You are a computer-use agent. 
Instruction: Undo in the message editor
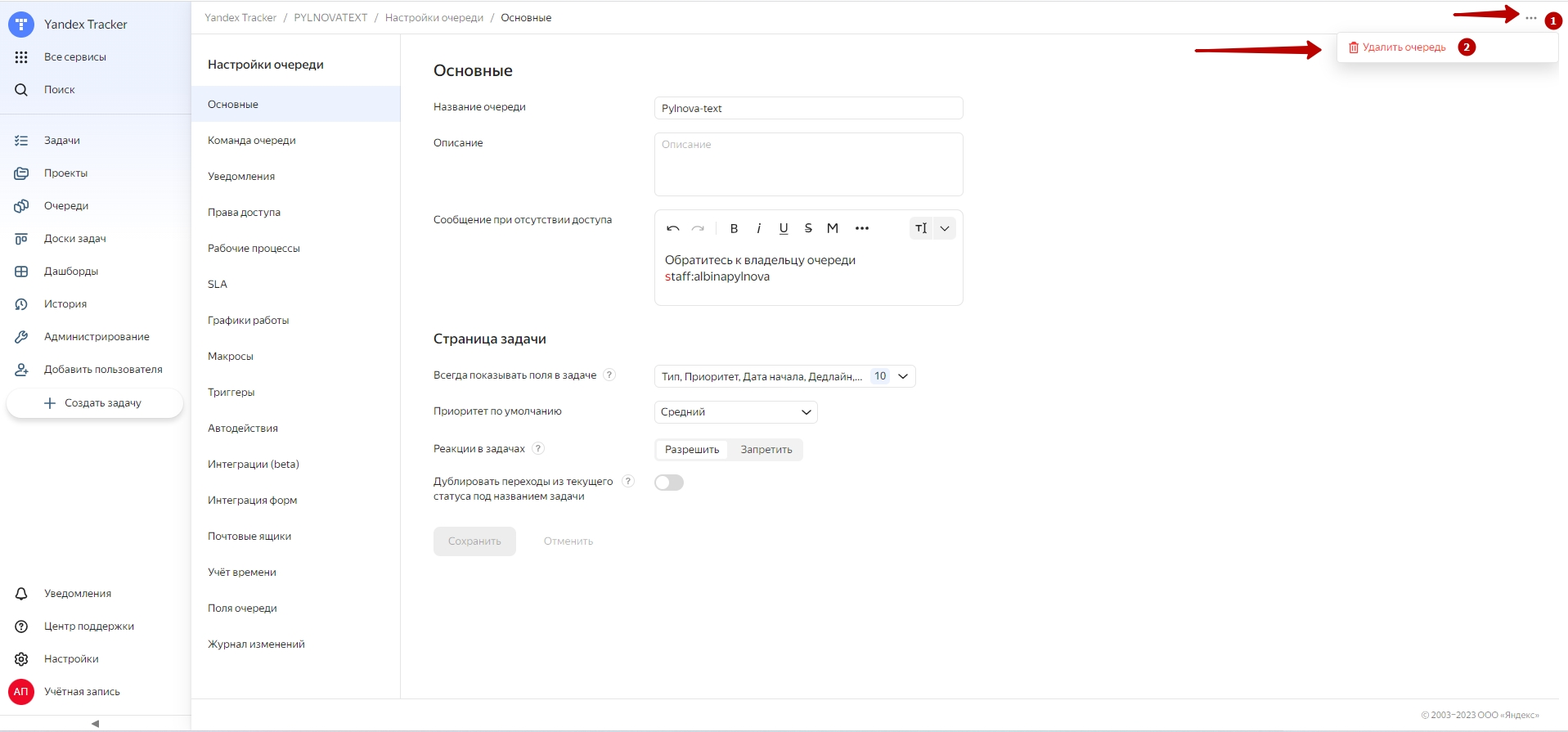(673, 228)
